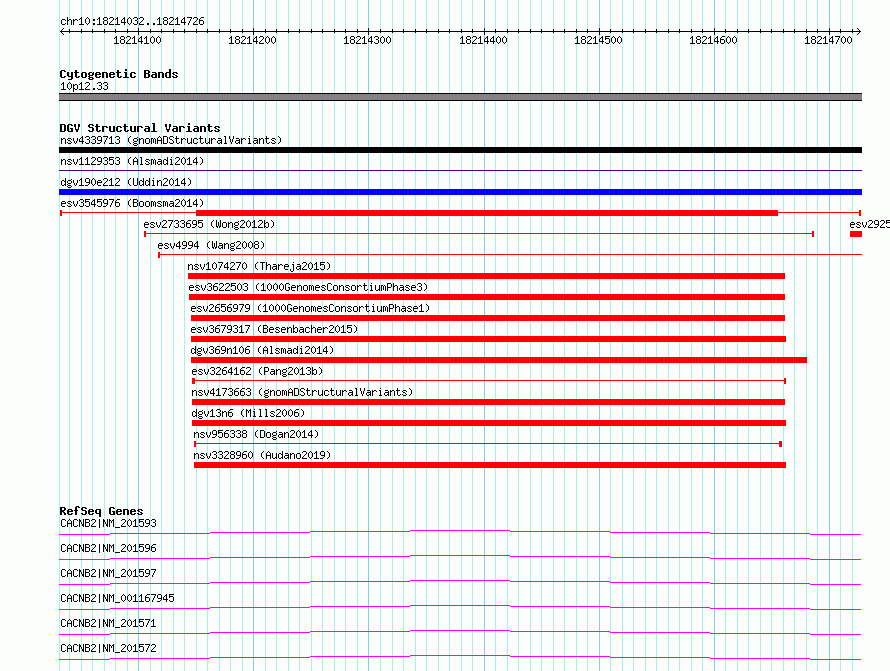This screenshot has width=890, height=671.
Task: Click the 10p12.33 band label
Action: click(x=84, y=86)
